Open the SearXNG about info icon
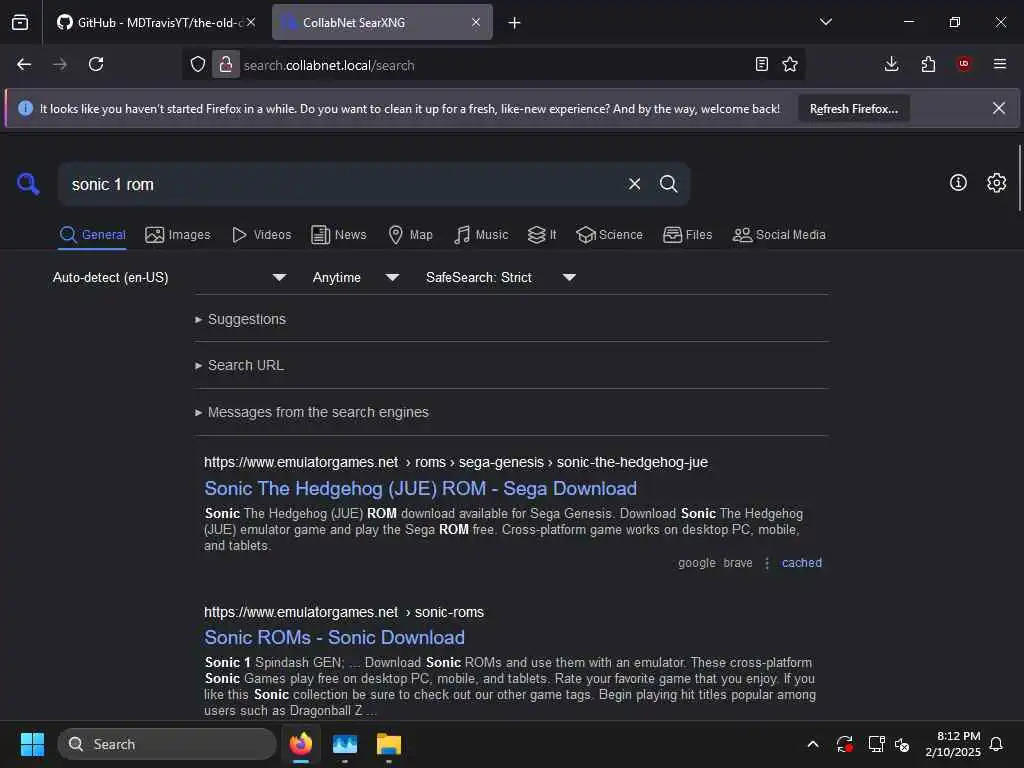 click(x=958, y=183)
